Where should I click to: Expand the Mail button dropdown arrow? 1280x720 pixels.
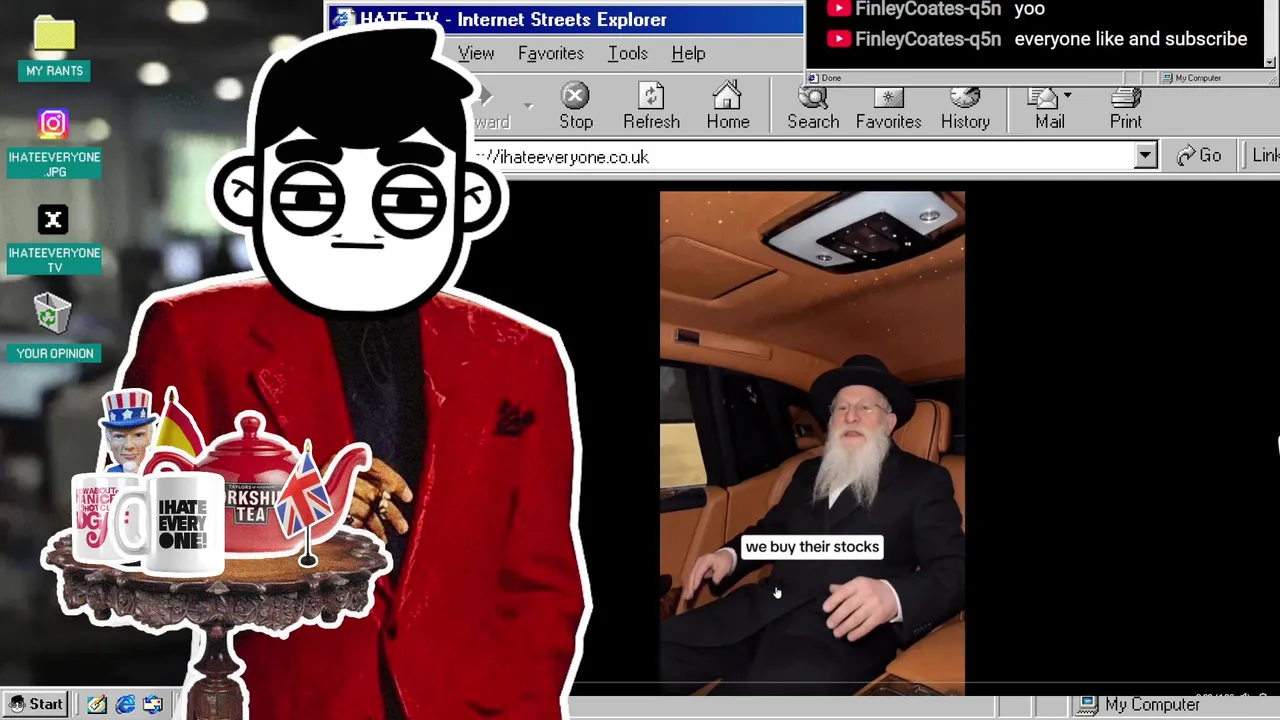point(1068,96)
